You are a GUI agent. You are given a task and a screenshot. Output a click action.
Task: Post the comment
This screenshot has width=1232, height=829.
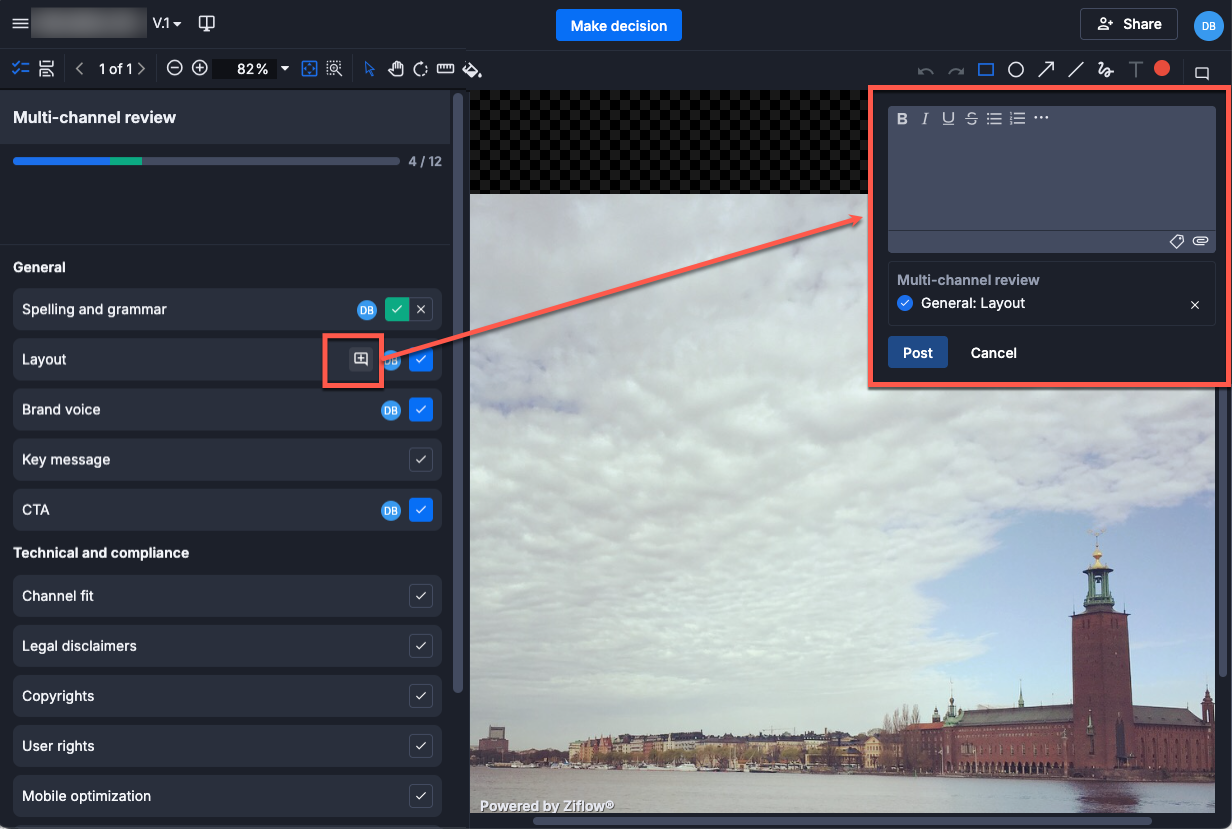(917, 353)
